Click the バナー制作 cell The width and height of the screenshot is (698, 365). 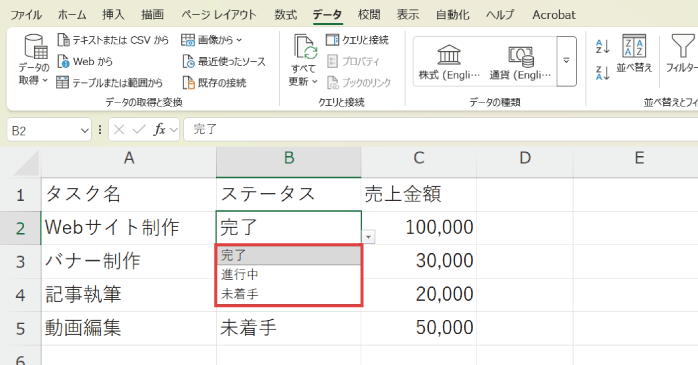(129, 261)
